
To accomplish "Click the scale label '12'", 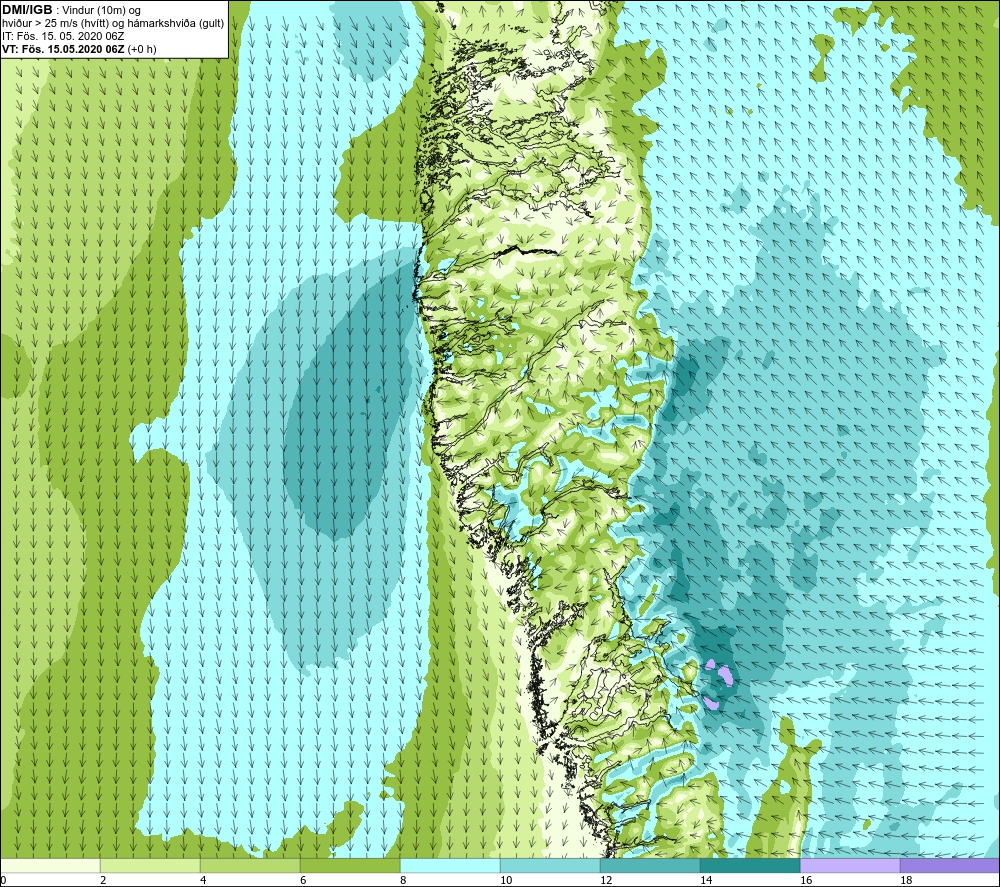I will pyautogui.click(x=606, y=880).
